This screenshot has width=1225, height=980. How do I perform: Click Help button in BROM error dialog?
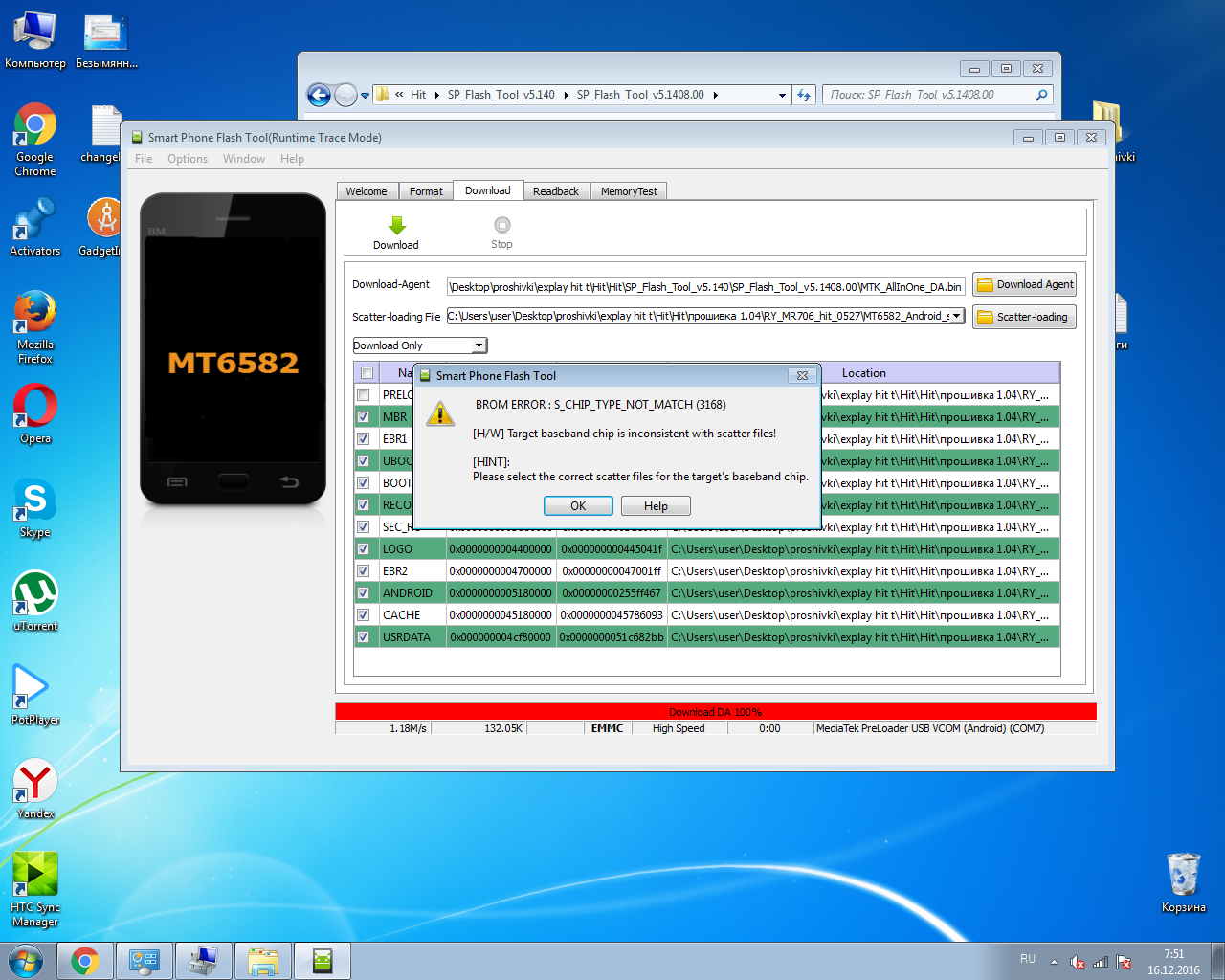(656, 506)
